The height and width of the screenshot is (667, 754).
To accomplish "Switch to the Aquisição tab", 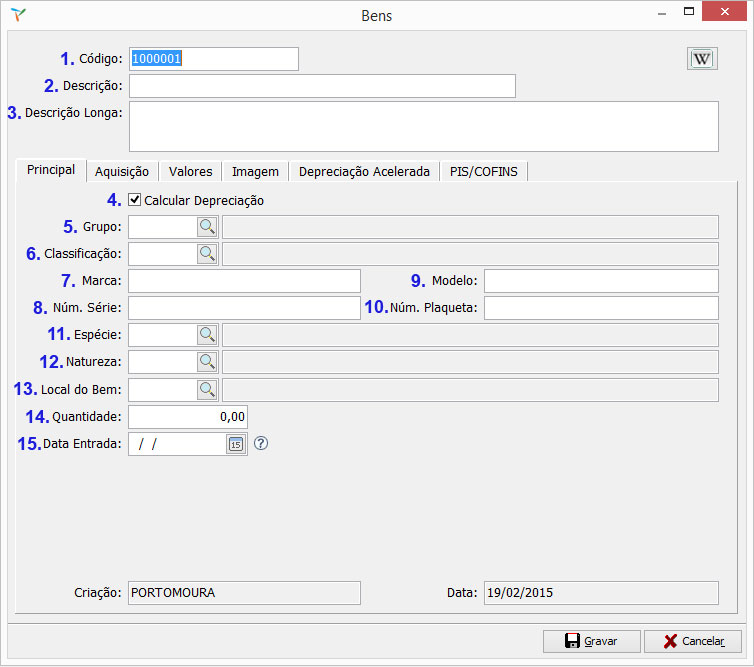I will [122, 172].
